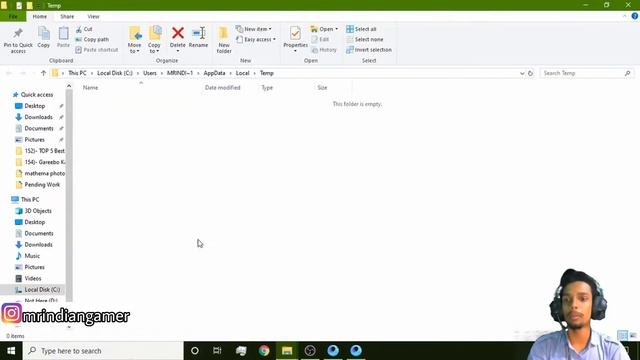
Task: Expand the New item dropdown
Action: pos(253,29)
